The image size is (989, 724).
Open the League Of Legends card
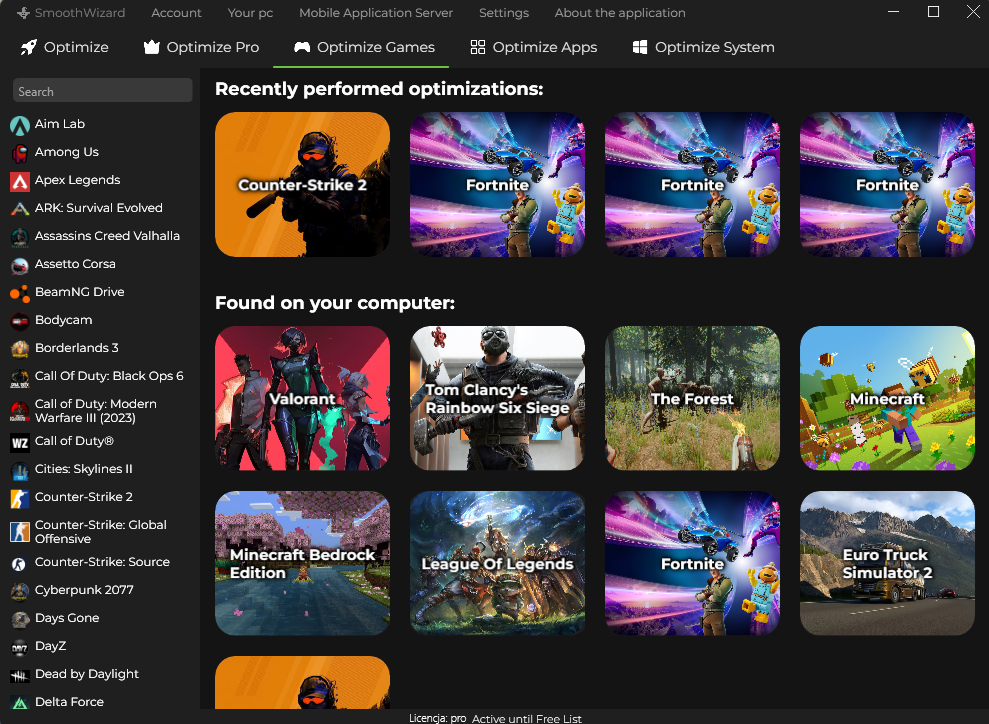point(497,563)
